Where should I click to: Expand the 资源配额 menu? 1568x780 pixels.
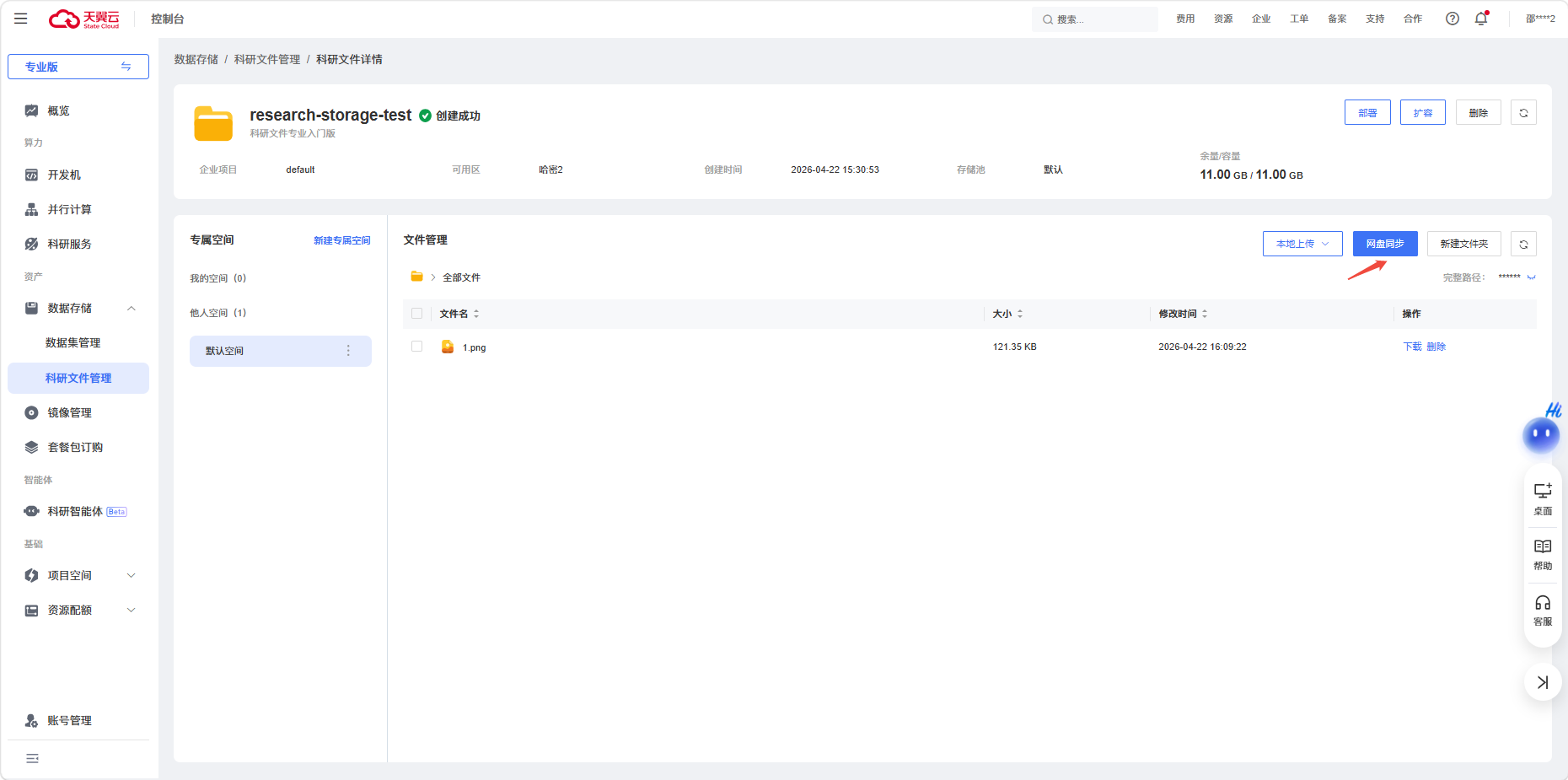(78, 610)
